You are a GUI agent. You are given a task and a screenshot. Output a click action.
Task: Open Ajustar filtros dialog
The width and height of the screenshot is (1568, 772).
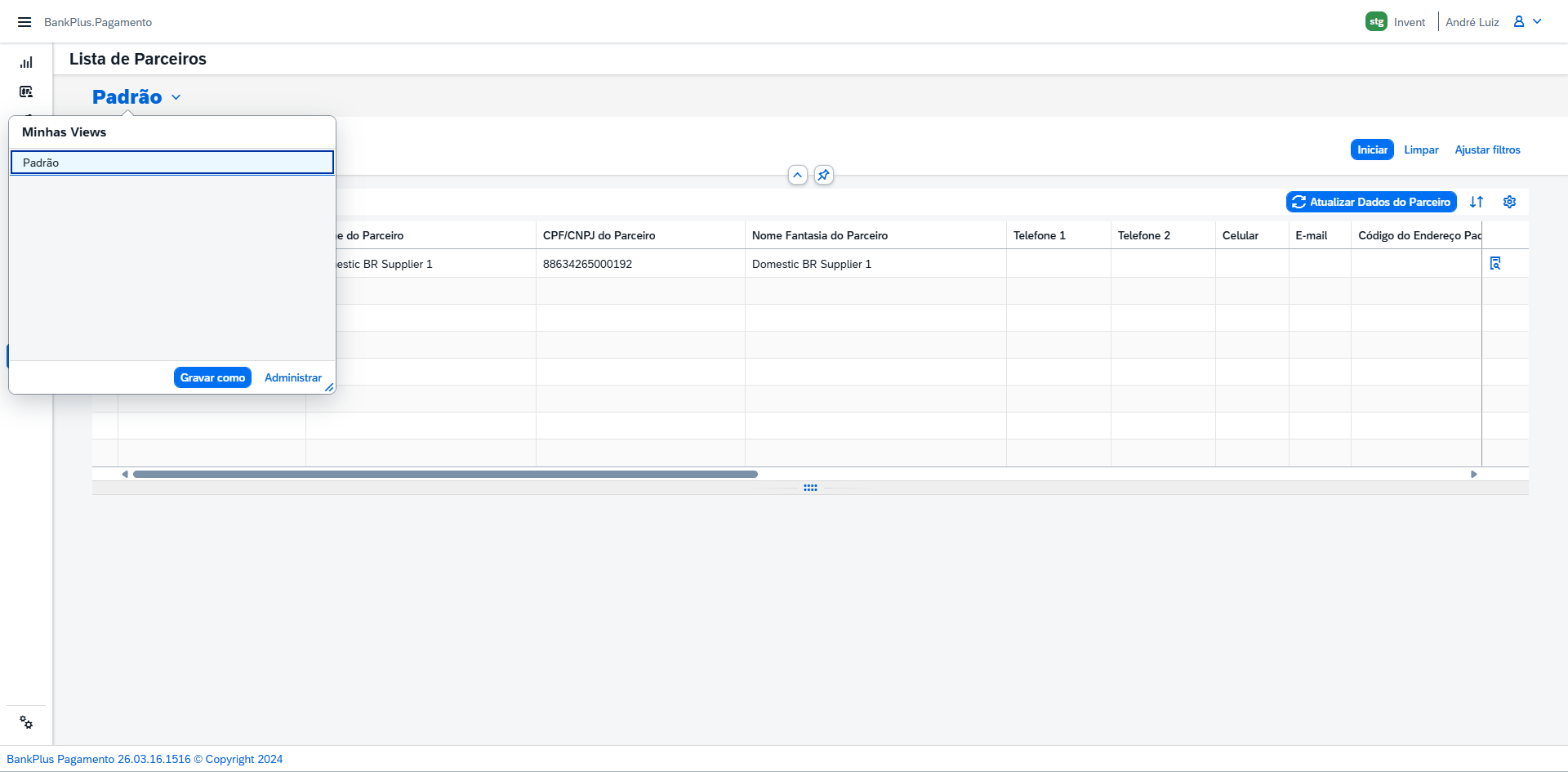click(x=1487, y=150)
